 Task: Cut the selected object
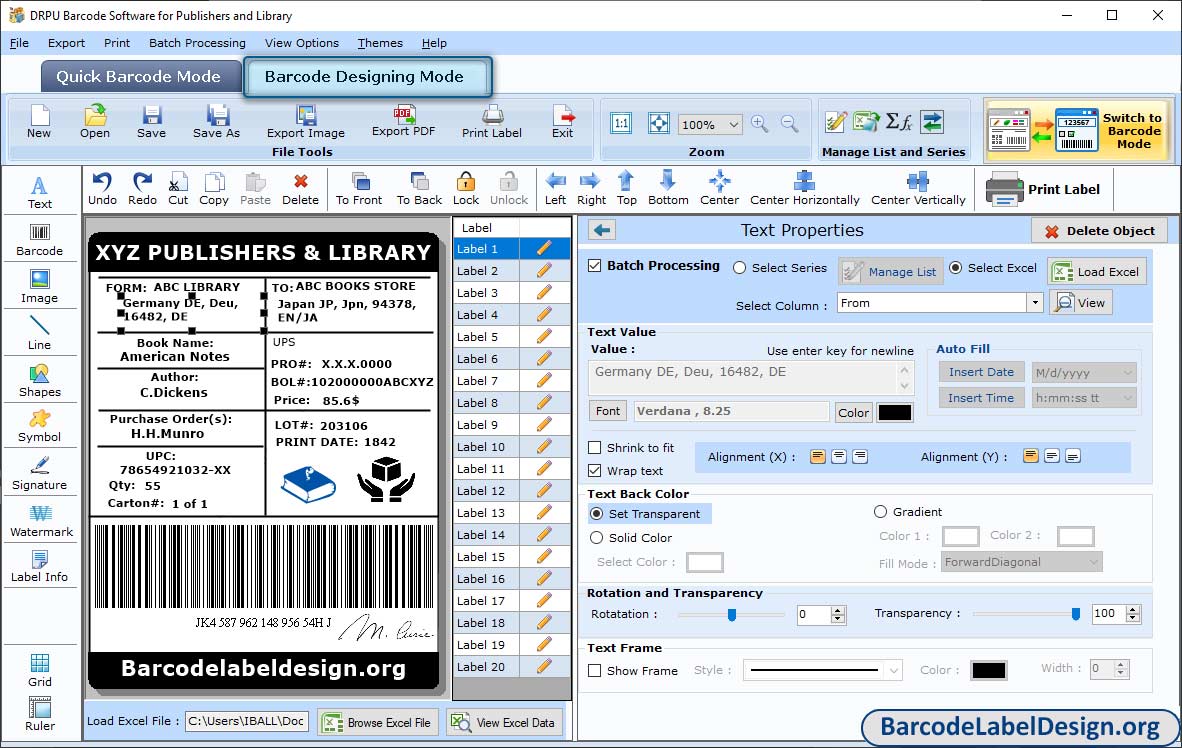click(179, 189)
